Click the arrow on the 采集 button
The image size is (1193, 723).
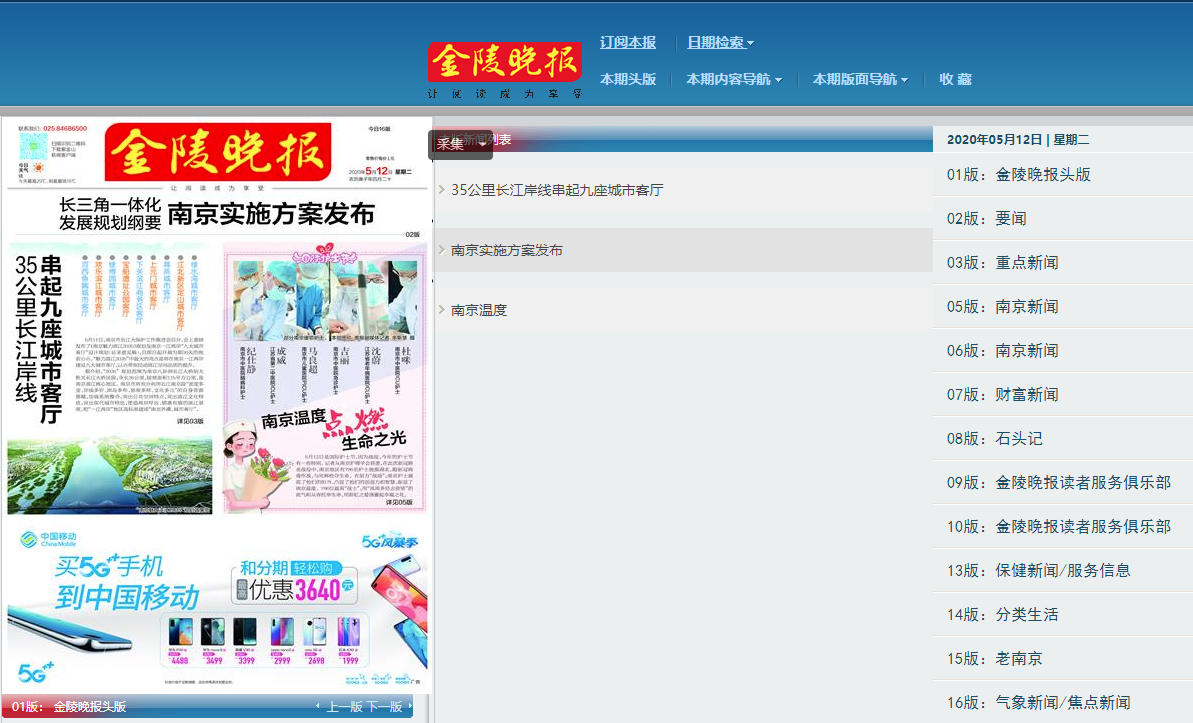pyautogui.click(x=485, y=146)
